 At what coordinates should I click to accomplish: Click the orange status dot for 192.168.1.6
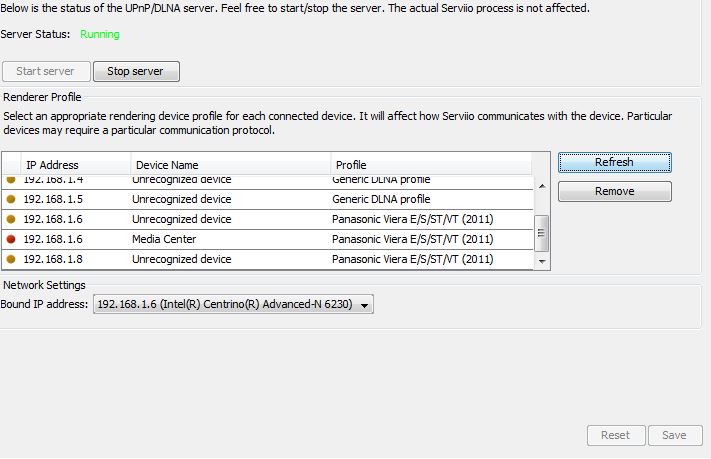11,219
